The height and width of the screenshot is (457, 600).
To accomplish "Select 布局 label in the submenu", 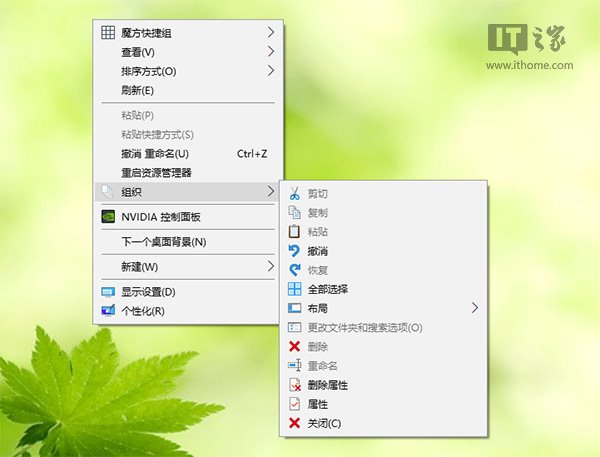I will tap(318, 308).
